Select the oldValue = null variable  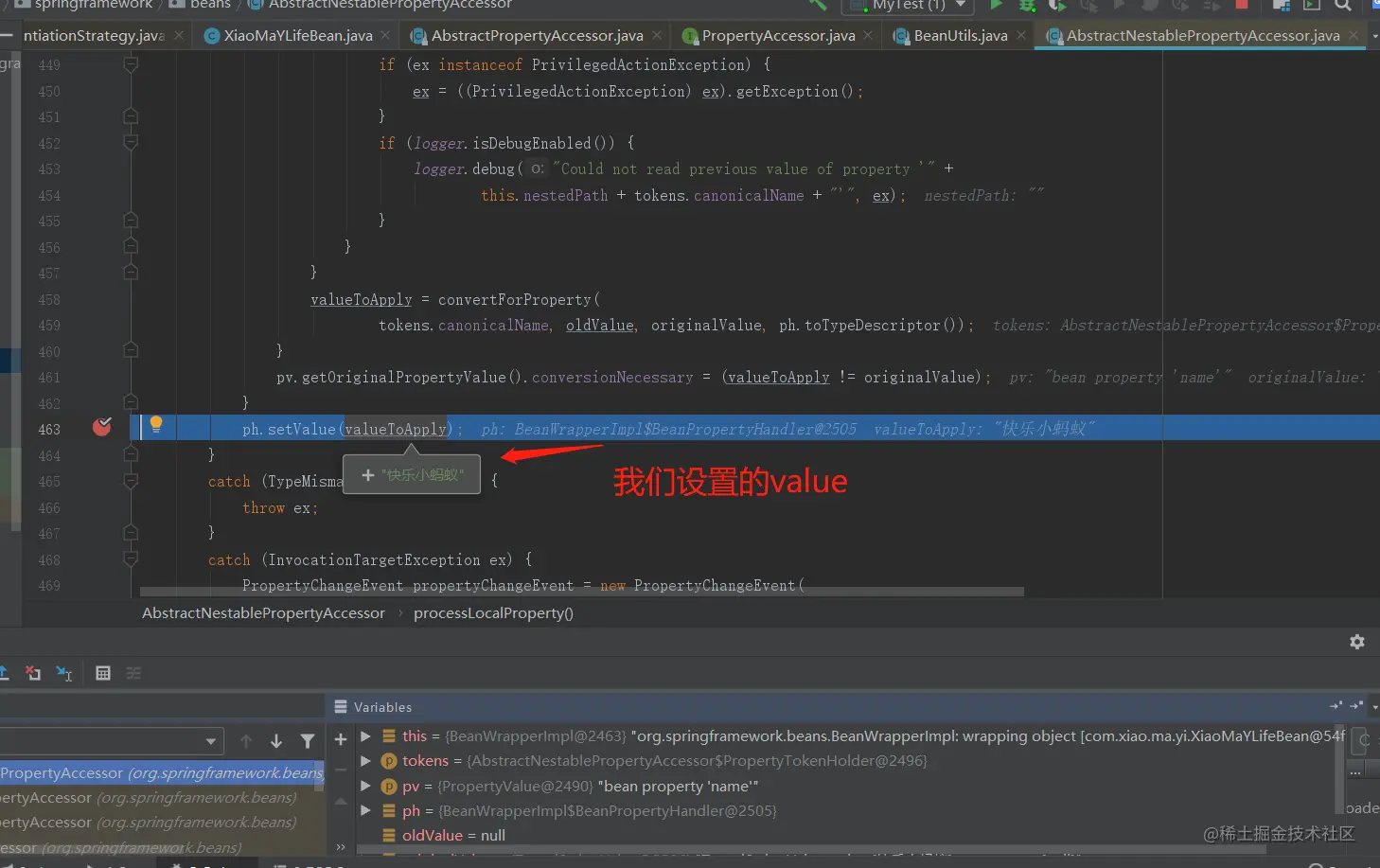click(453, 836)
